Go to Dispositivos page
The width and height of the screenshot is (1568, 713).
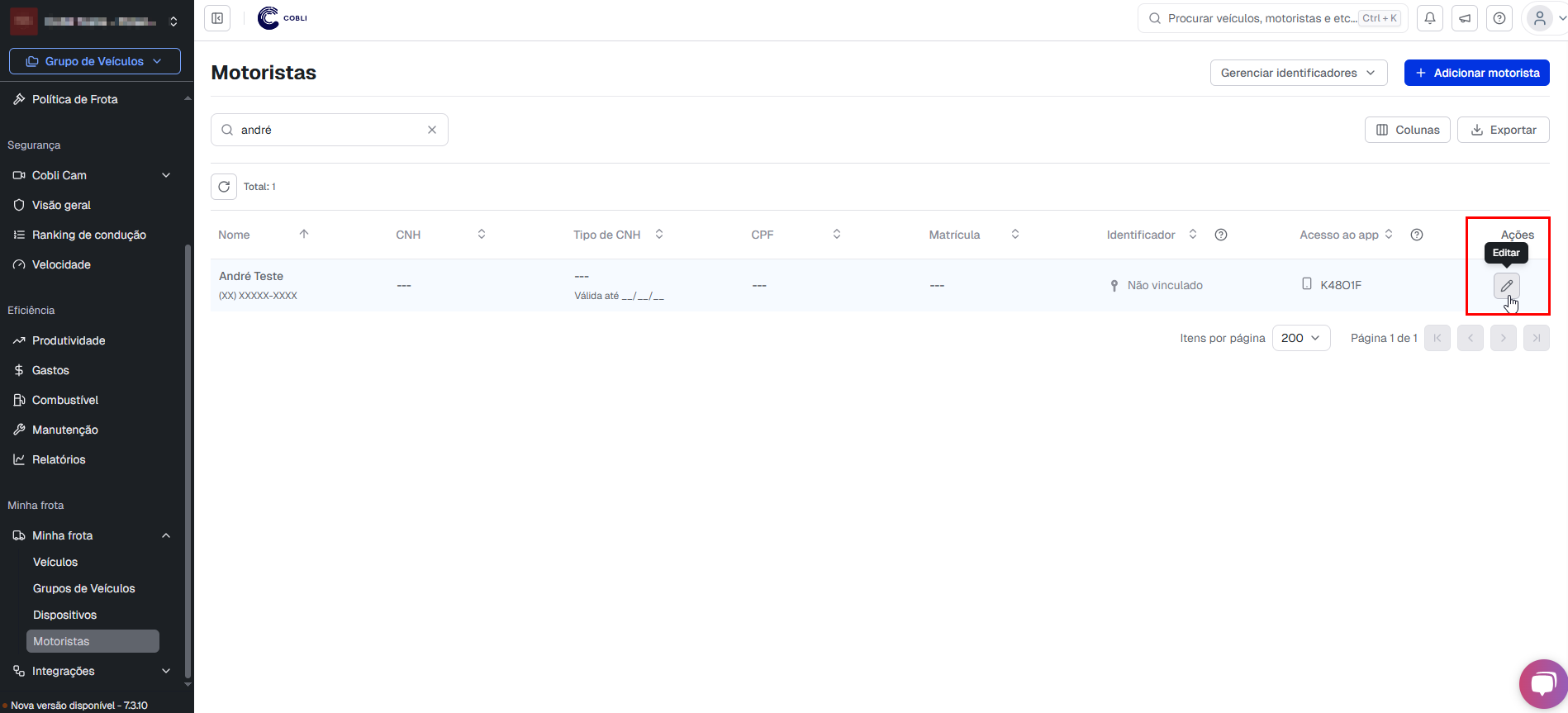pos(64,615)
